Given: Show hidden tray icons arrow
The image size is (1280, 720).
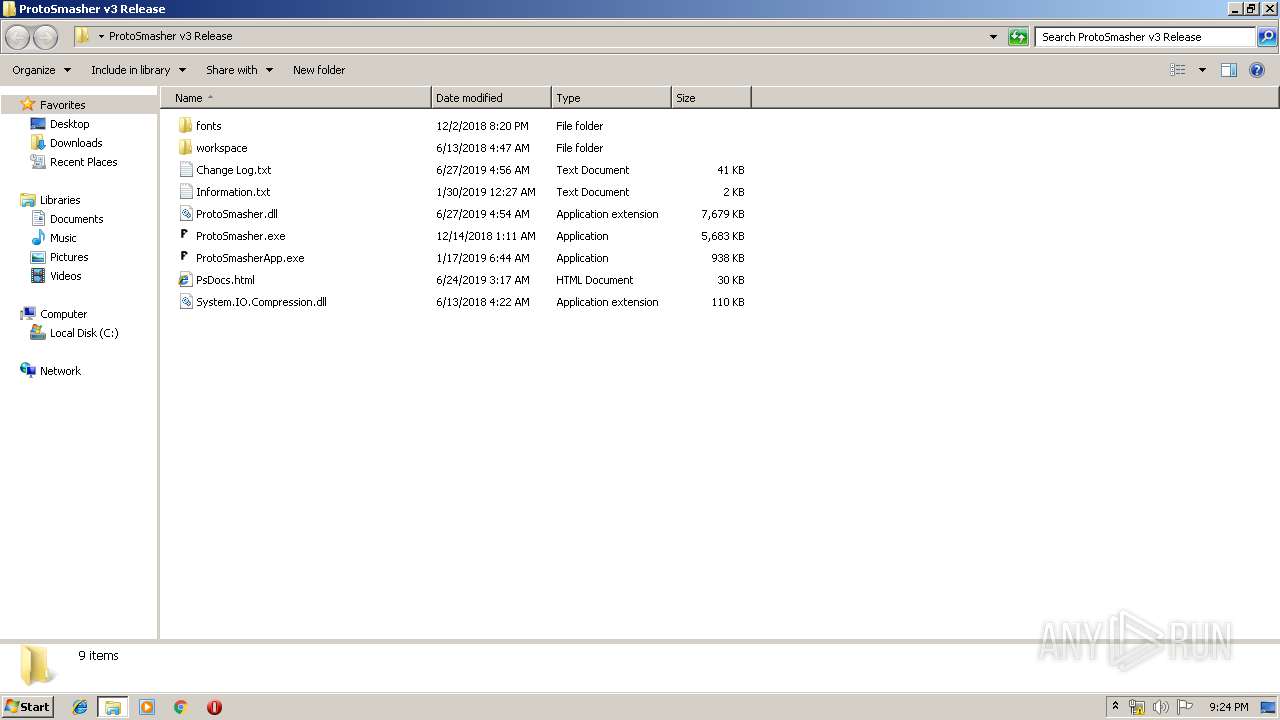Looking at the screenshot, I should coord(1115,707).
